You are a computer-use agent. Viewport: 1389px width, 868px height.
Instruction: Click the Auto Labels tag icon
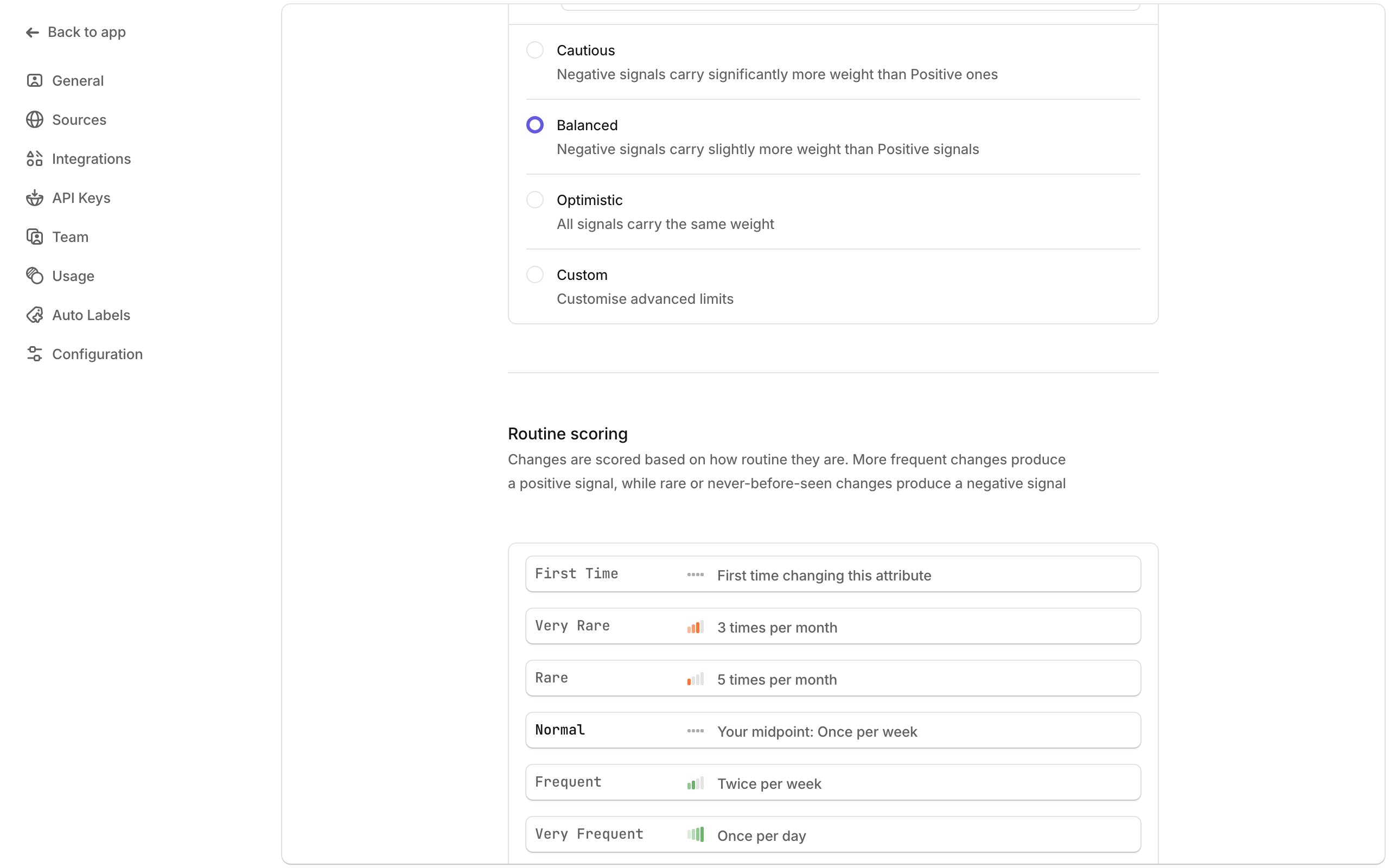coord(34,315)
